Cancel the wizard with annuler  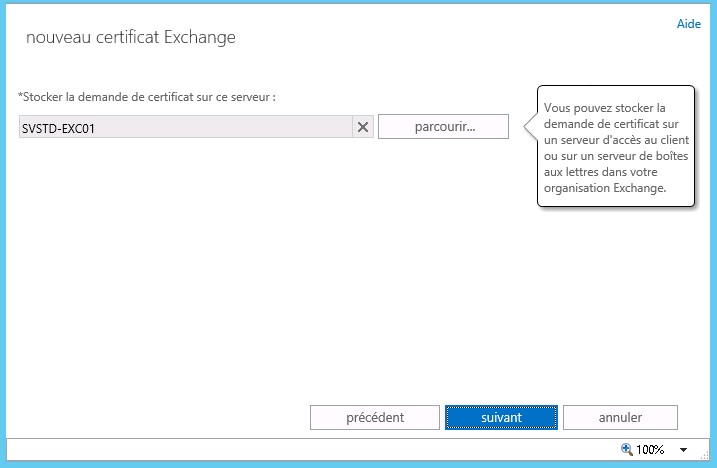point(620,417)
